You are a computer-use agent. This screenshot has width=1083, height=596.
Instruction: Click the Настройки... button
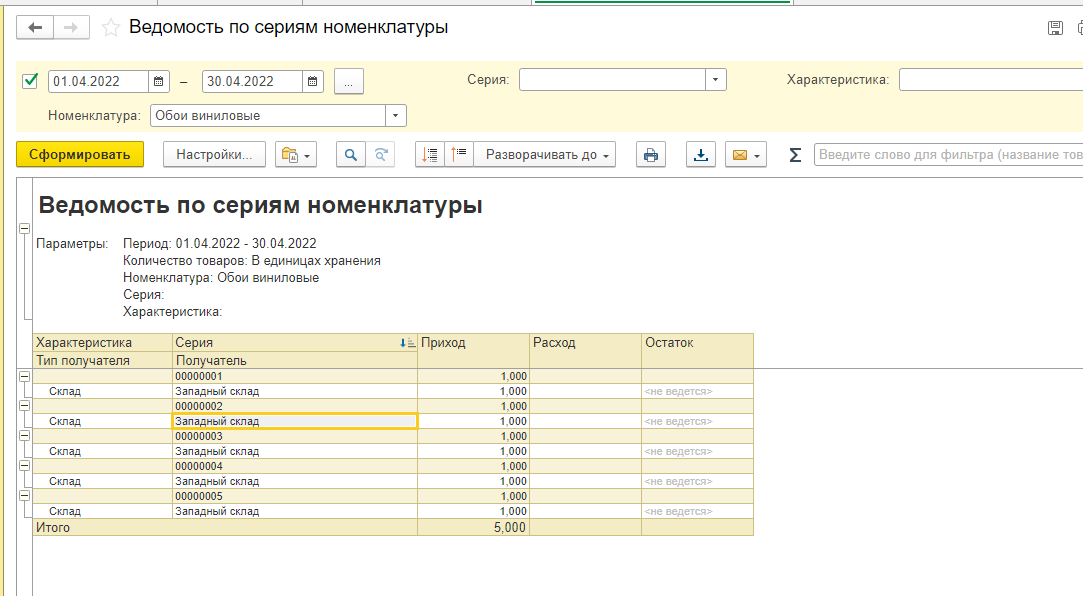214,154
